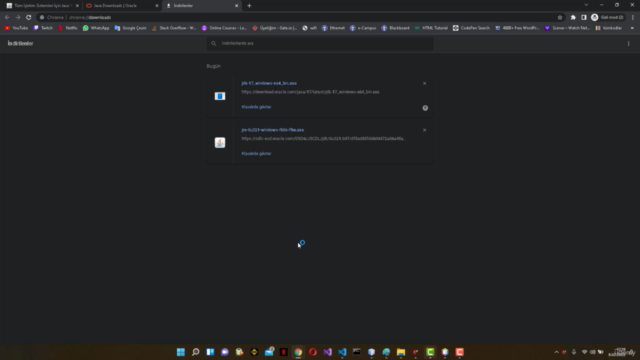
Task: Click the Java jre-8u321 file icon
Action: (220, 142)
